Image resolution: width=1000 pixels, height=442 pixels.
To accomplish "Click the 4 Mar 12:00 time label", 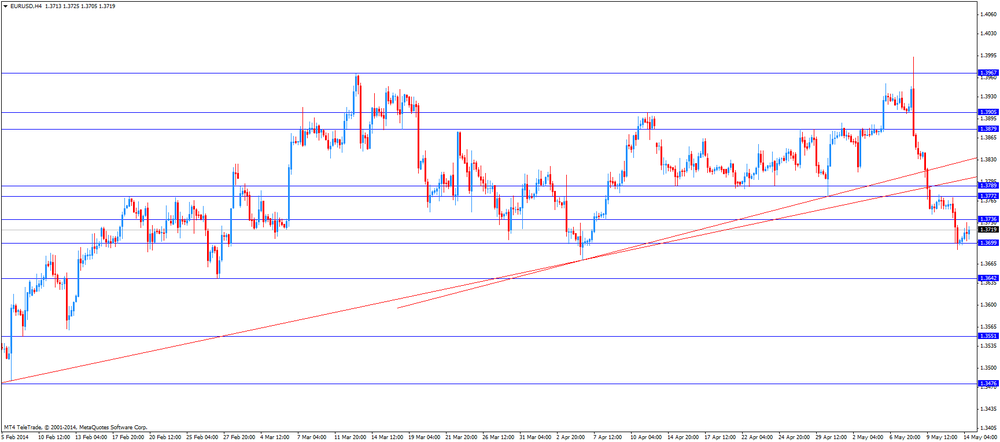I will 273,438.
